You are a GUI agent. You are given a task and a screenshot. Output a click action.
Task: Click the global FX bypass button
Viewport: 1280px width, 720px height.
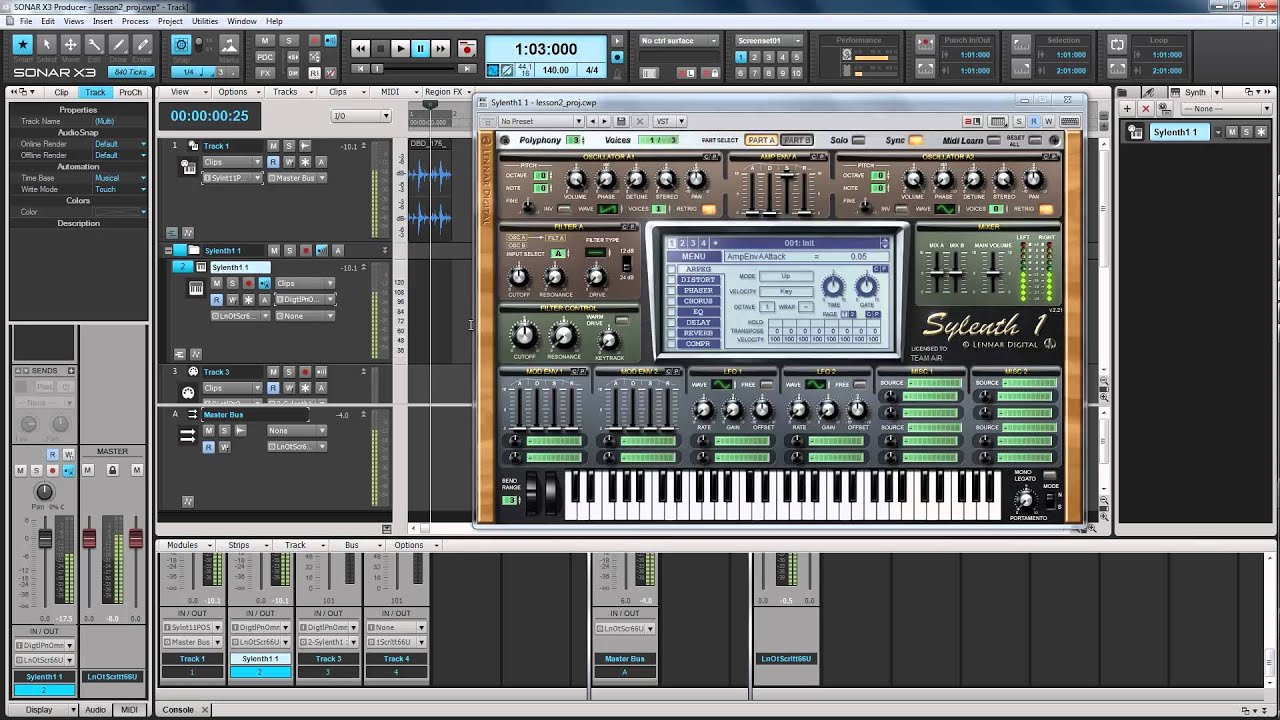click(265, 73)
